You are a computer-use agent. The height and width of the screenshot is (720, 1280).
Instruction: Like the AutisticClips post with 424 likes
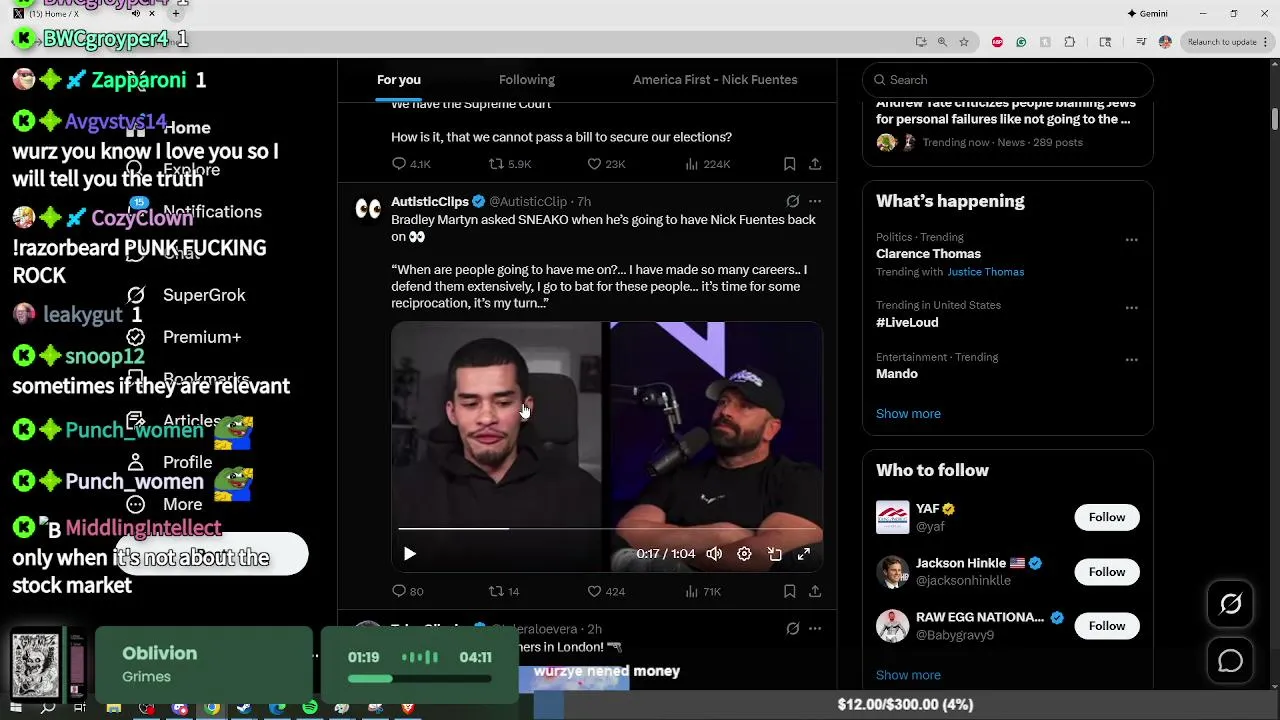point(606,591)
